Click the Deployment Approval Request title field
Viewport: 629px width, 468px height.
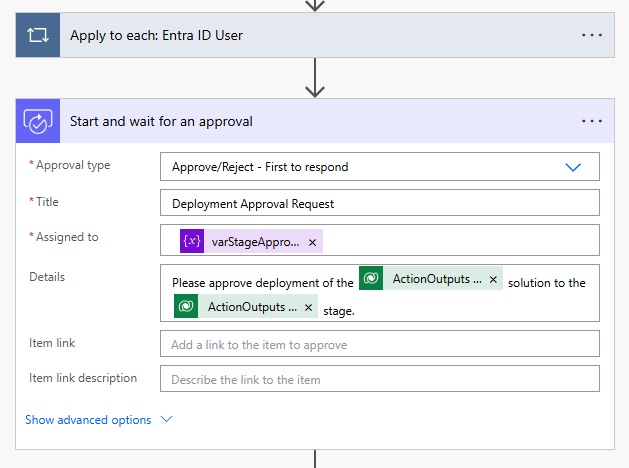pyautogui.click(x=379, y=203)
